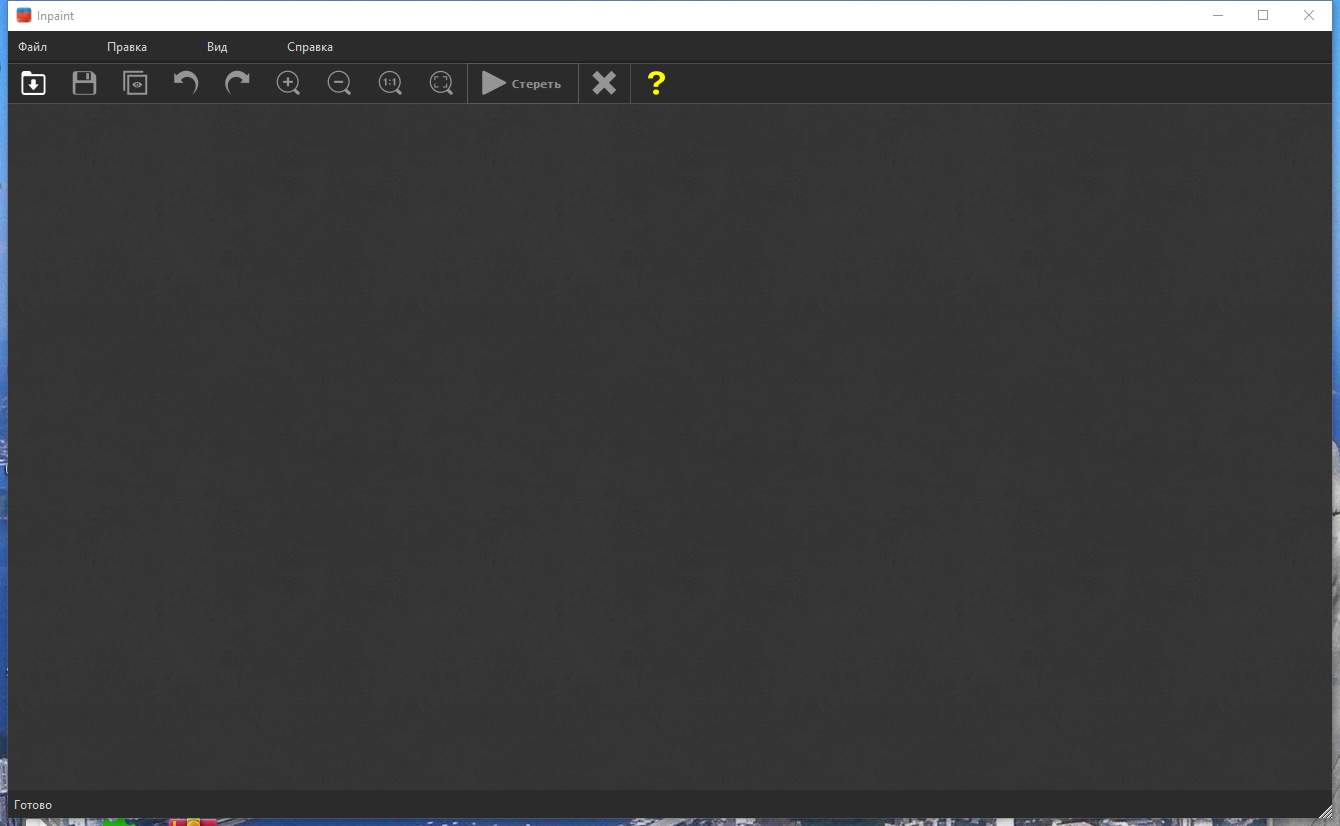Open an image file from toolbar
1340x826 pixels.
coord(34,83)
